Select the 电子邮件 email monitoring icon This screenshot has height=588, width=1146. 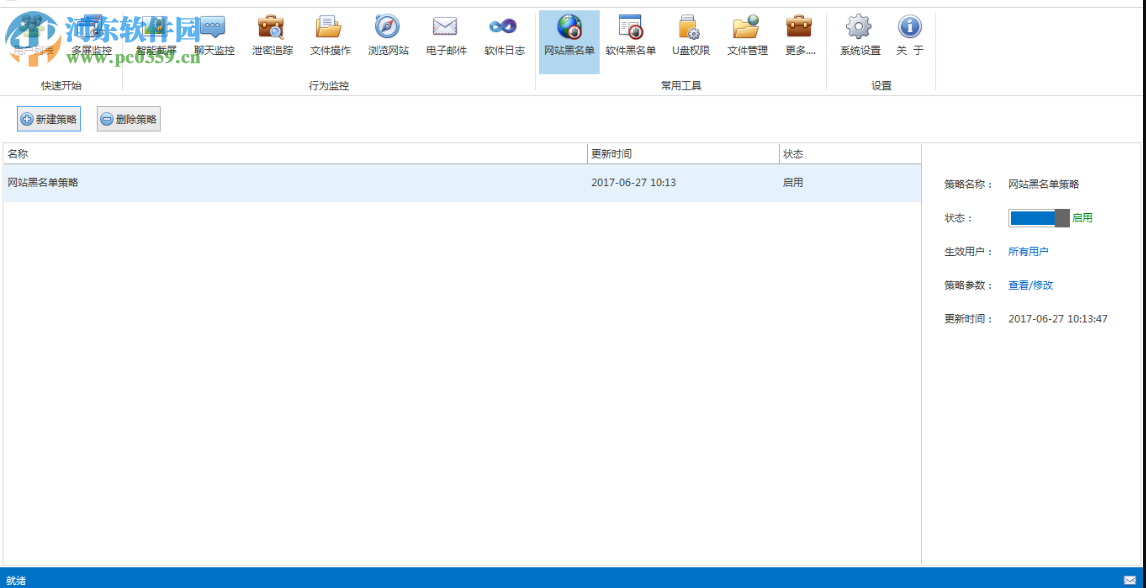pos(446,36)
